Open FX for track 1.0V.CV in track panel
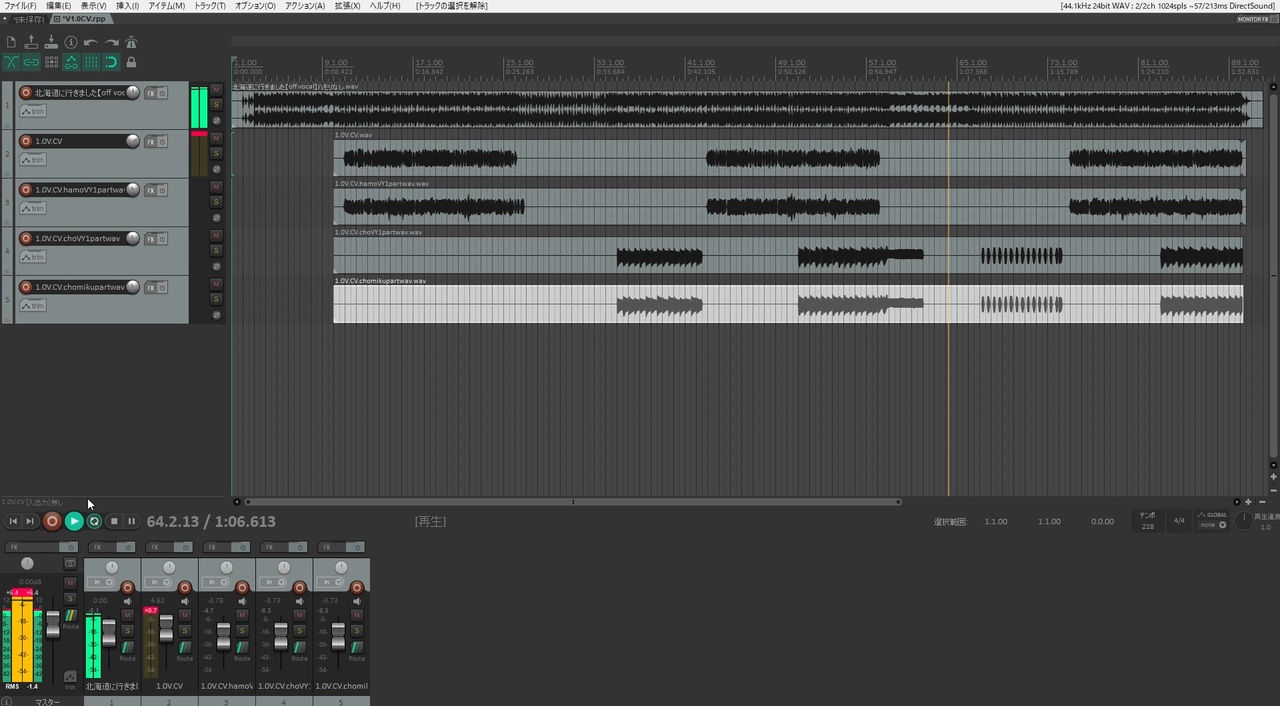 point(150,142)
